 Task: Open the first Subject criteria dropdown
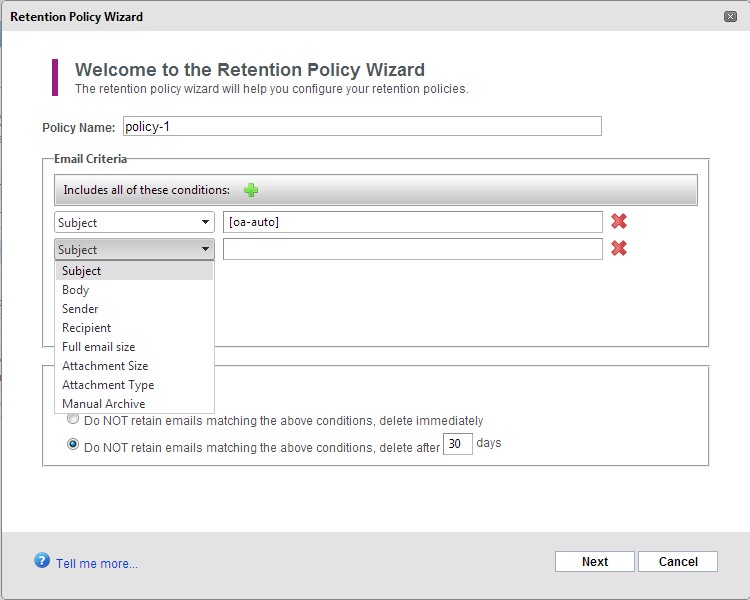[x=134, y=222]
